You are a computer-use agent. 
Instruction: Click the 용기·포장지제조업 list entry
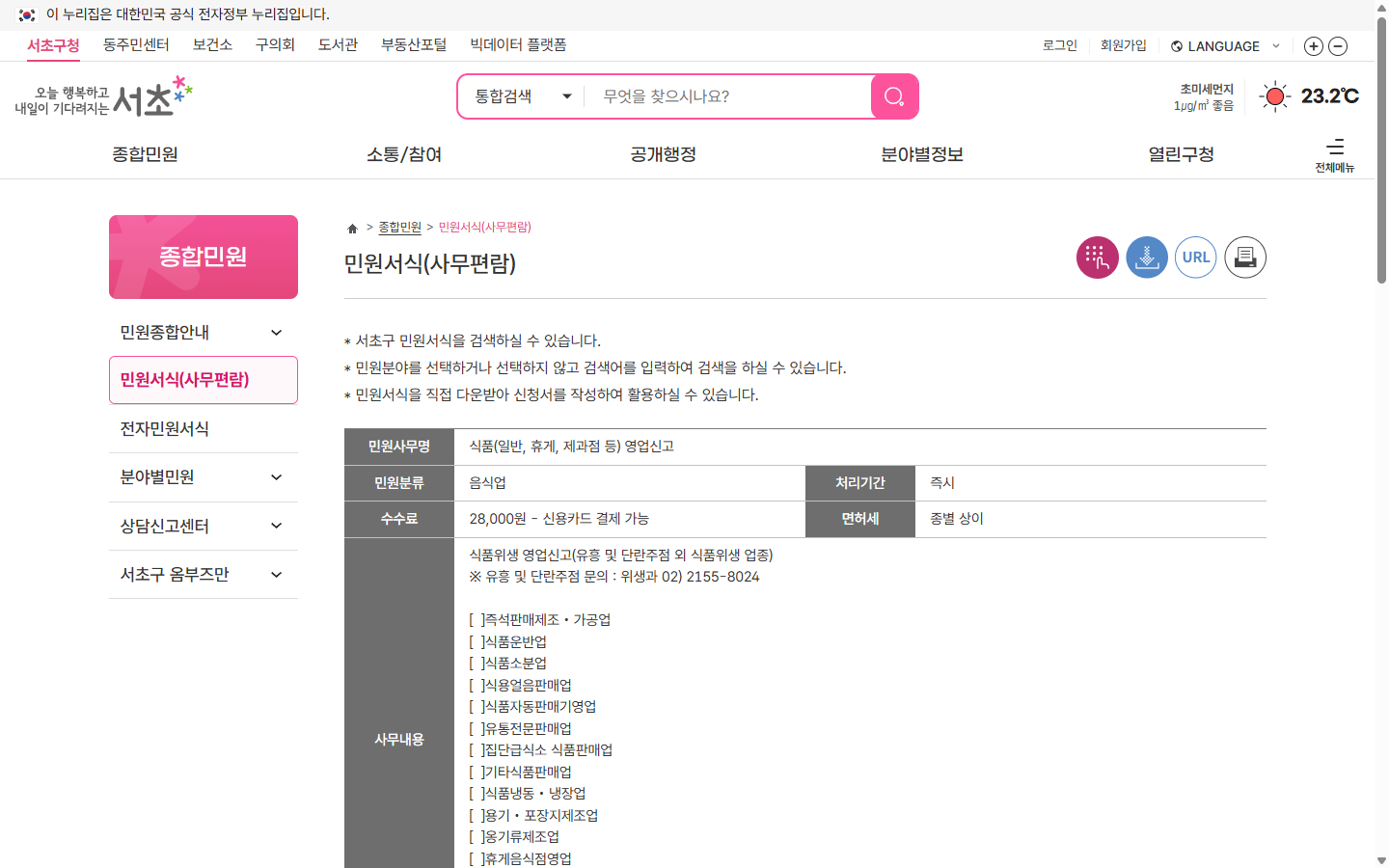pyautogui.click(x=533, y=816)
